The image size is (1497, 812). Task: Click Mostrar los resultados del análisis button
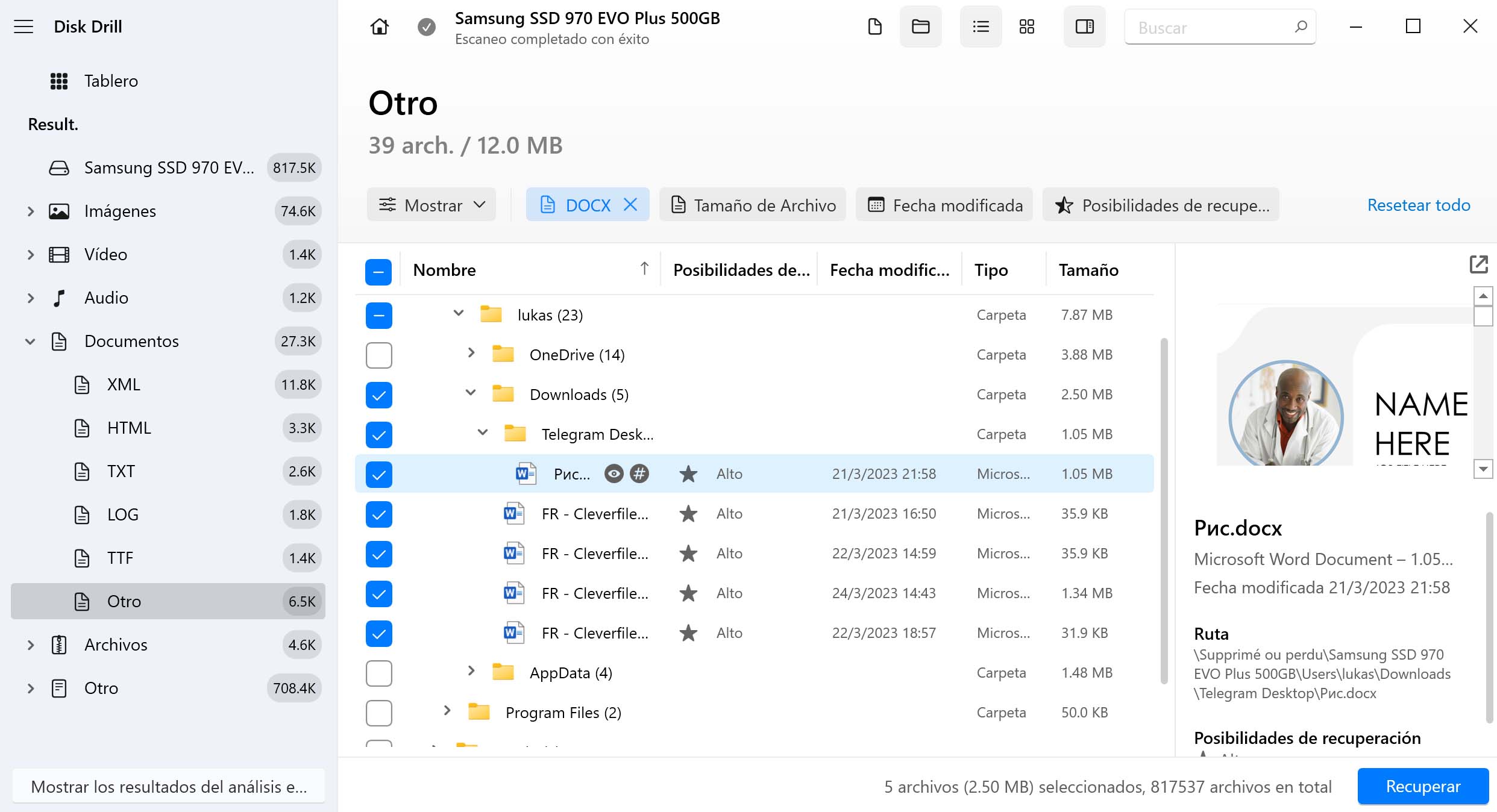coord(169,786)
